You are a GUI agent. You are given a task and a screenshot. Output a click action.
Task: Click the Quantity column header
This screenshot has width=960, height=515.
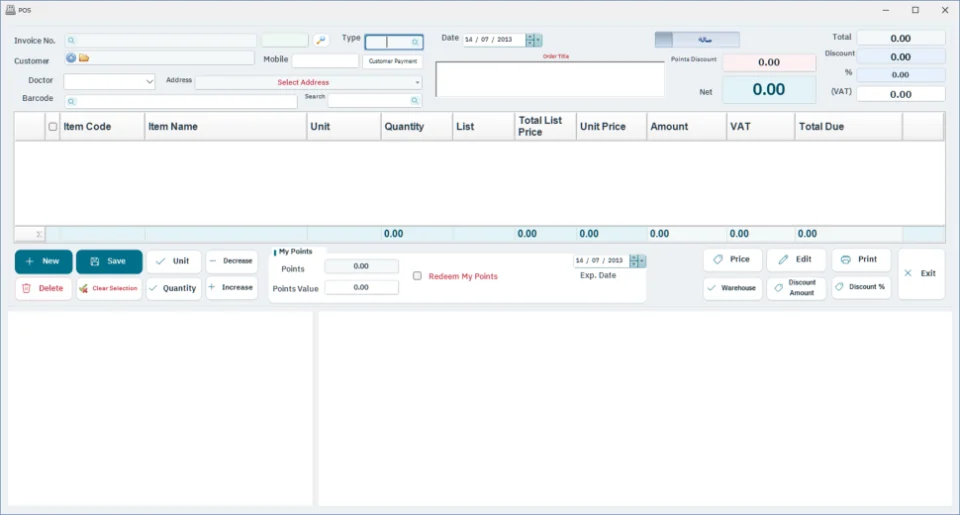[x=417, y=127]
